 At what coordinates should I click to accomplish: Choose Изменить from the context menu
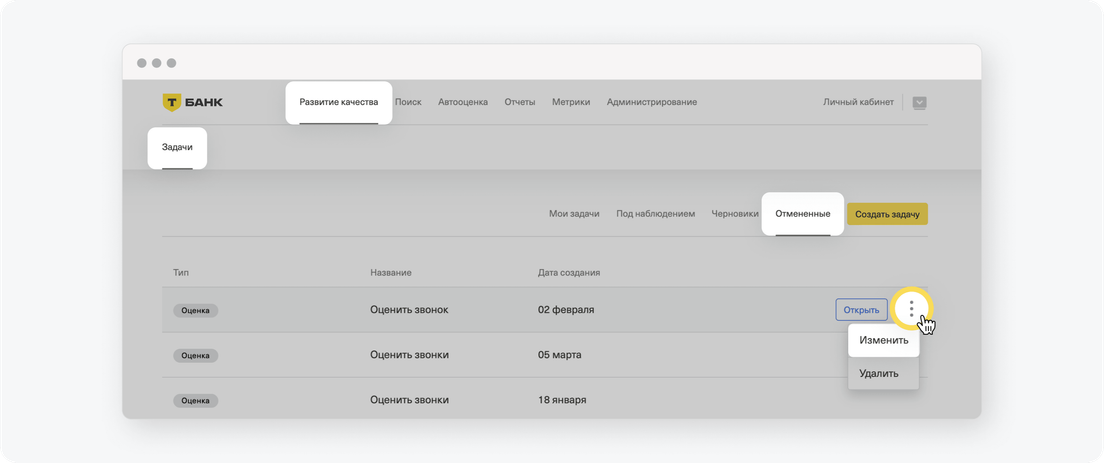pos(884,341)
